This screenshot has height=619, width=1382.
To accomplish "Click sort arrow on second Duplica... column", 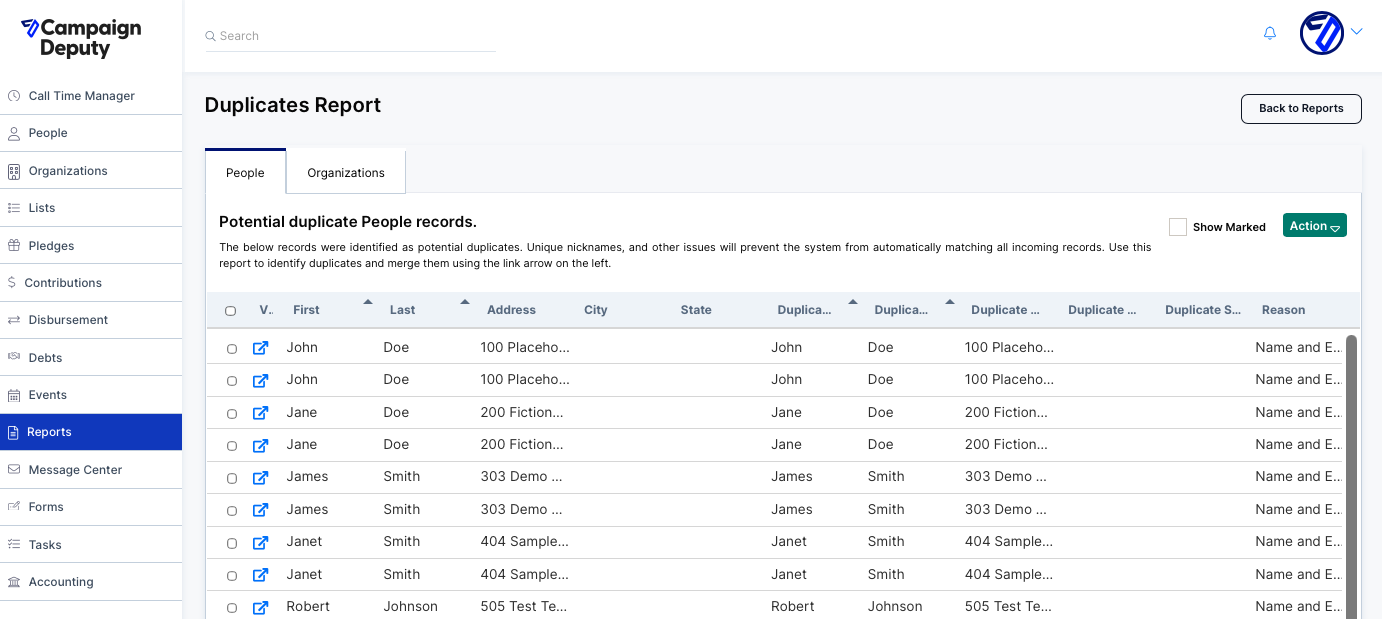I will pyautogui.click(x=950, y=301).
